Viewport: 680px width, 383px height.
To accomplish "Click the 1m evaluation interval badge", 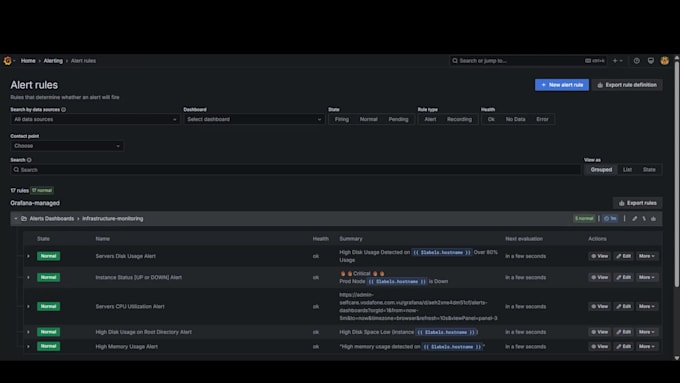I will point(610,219).
